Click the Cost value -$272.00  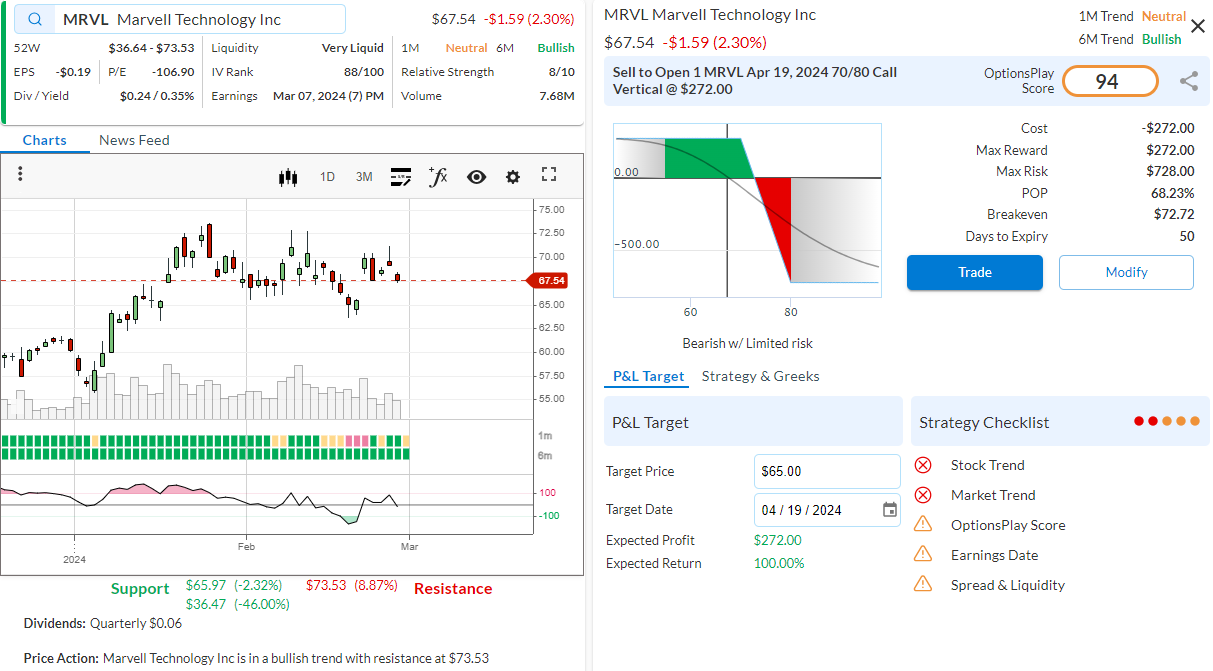point(1168,128)
